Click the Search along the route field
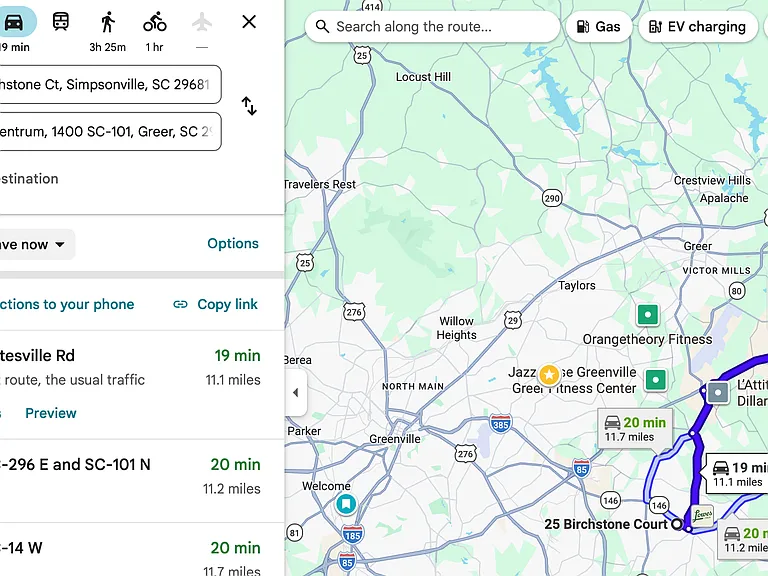 (x=432, y=26)
